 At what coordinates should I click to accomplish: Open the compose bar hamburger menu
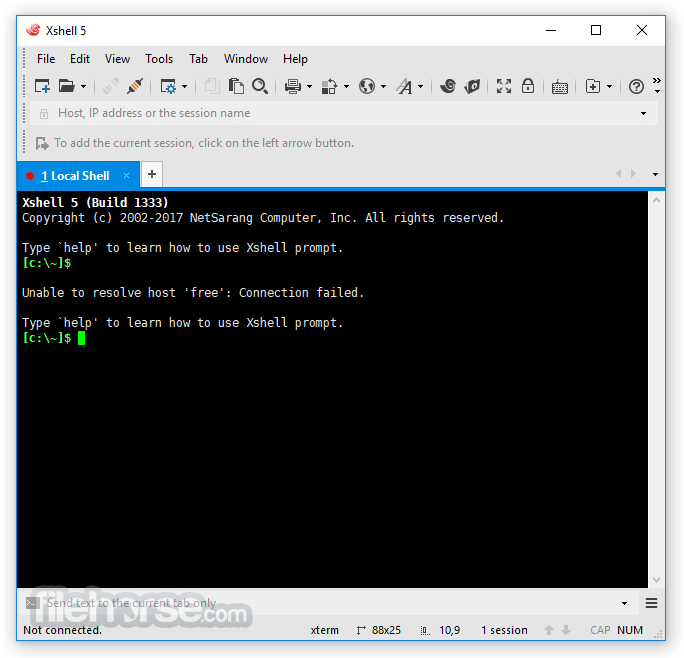[651, 603]
